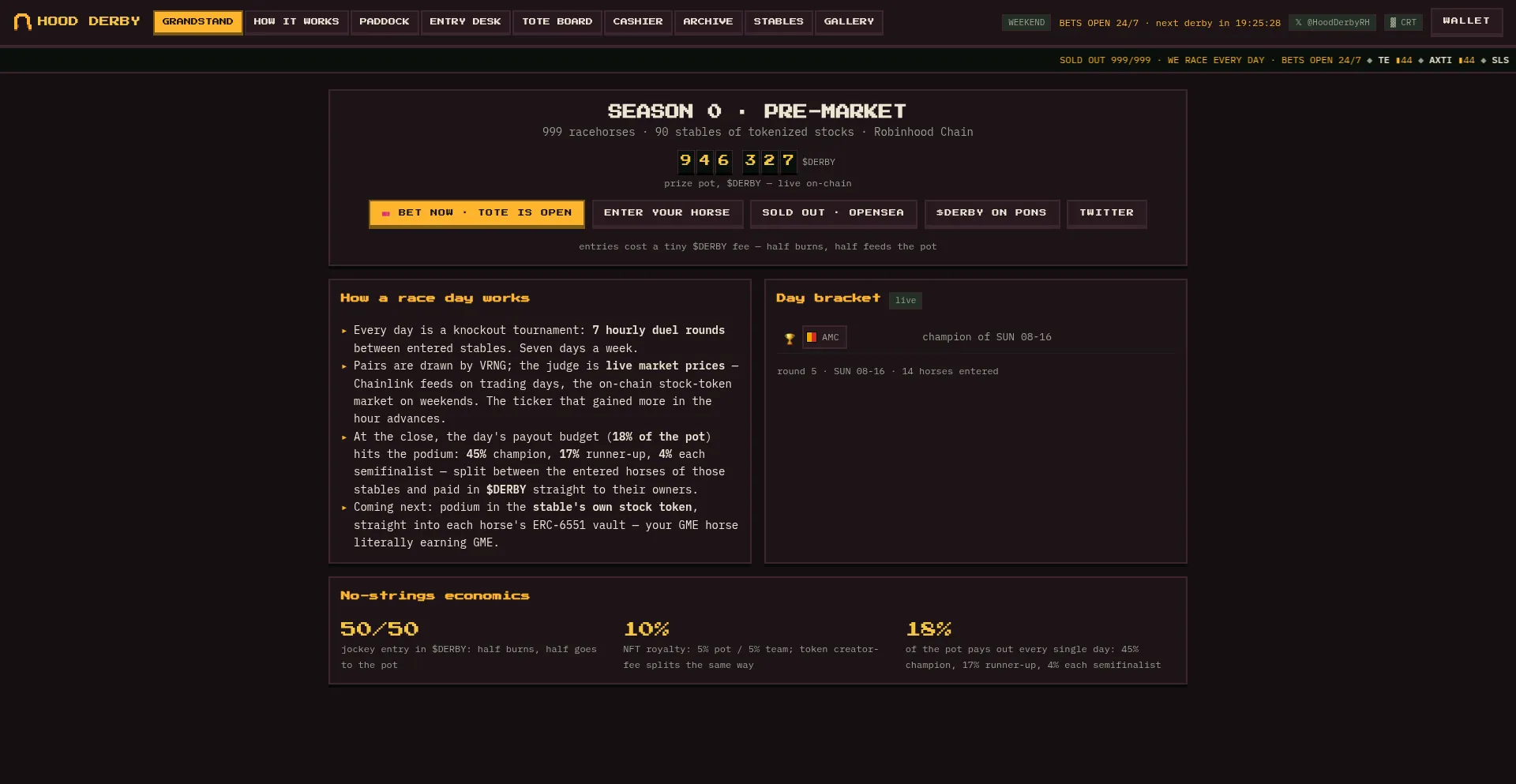1516x784 pixels.
Task: Click the Wallet button
Action: click(x=1466, y=21)
